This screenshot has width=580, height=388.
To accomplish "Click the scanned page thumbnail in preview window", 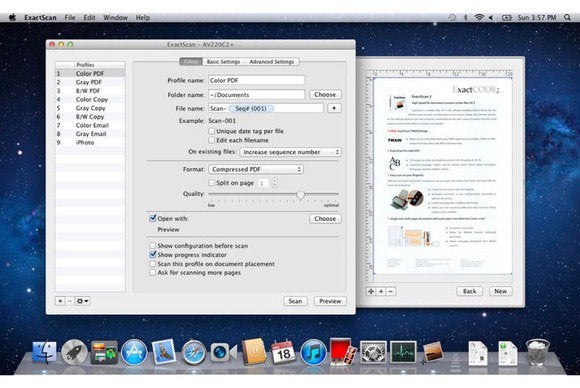I will [443, 176].
